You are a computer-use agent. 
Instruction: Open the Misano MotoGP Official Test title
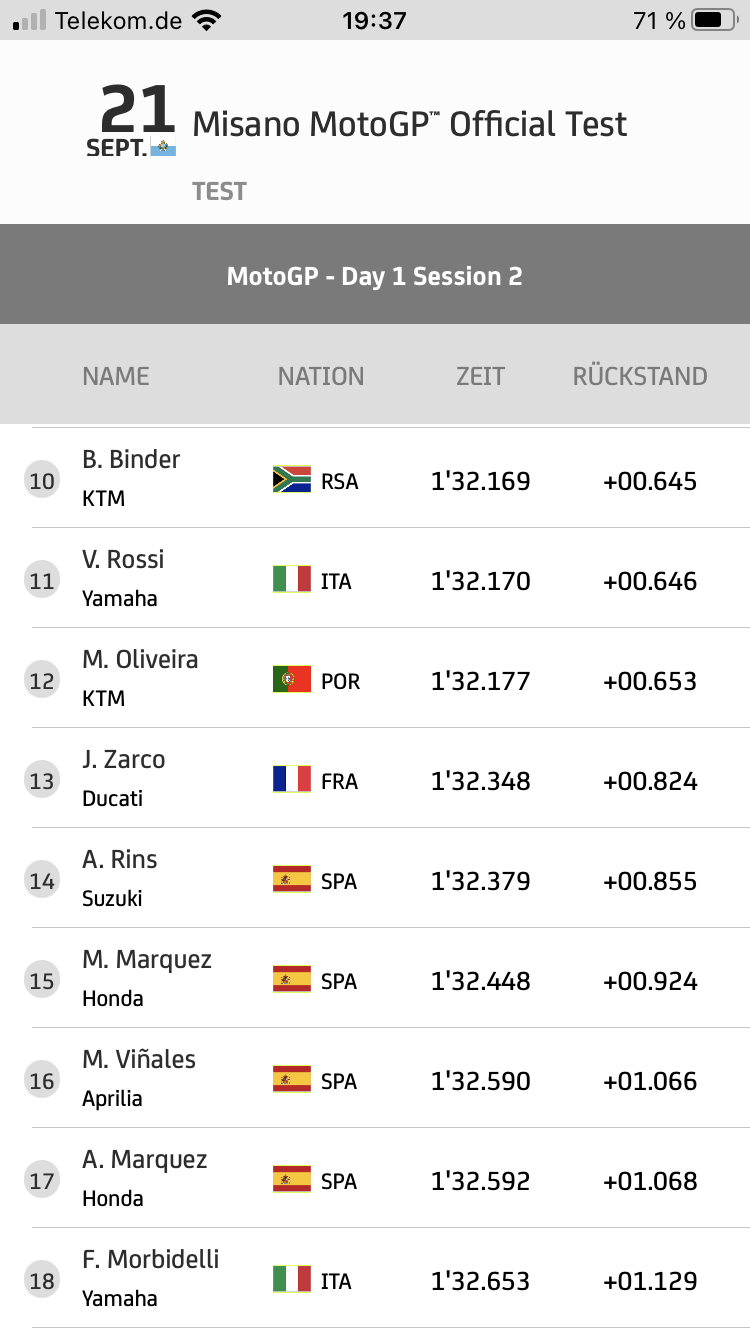(x=409, y=125)
